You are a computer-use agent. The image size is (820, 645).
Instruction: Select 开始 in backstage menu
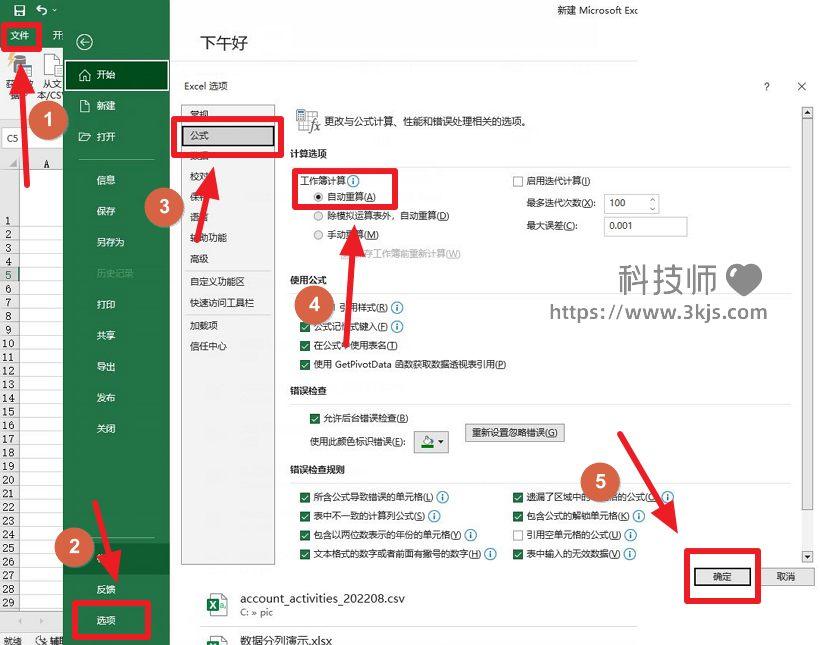[x=117, y=75]
